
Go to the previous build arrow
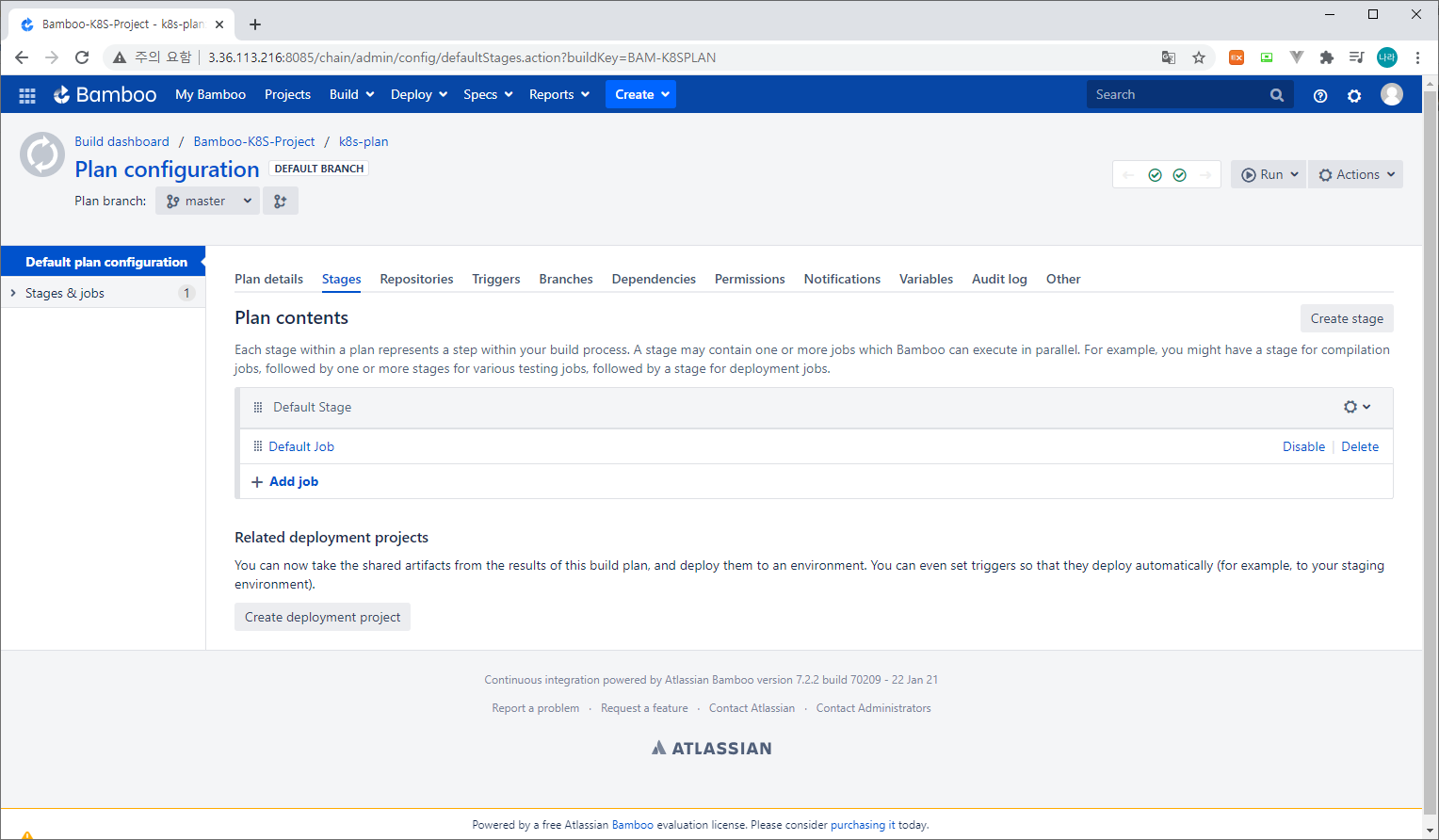point(1128,175)
